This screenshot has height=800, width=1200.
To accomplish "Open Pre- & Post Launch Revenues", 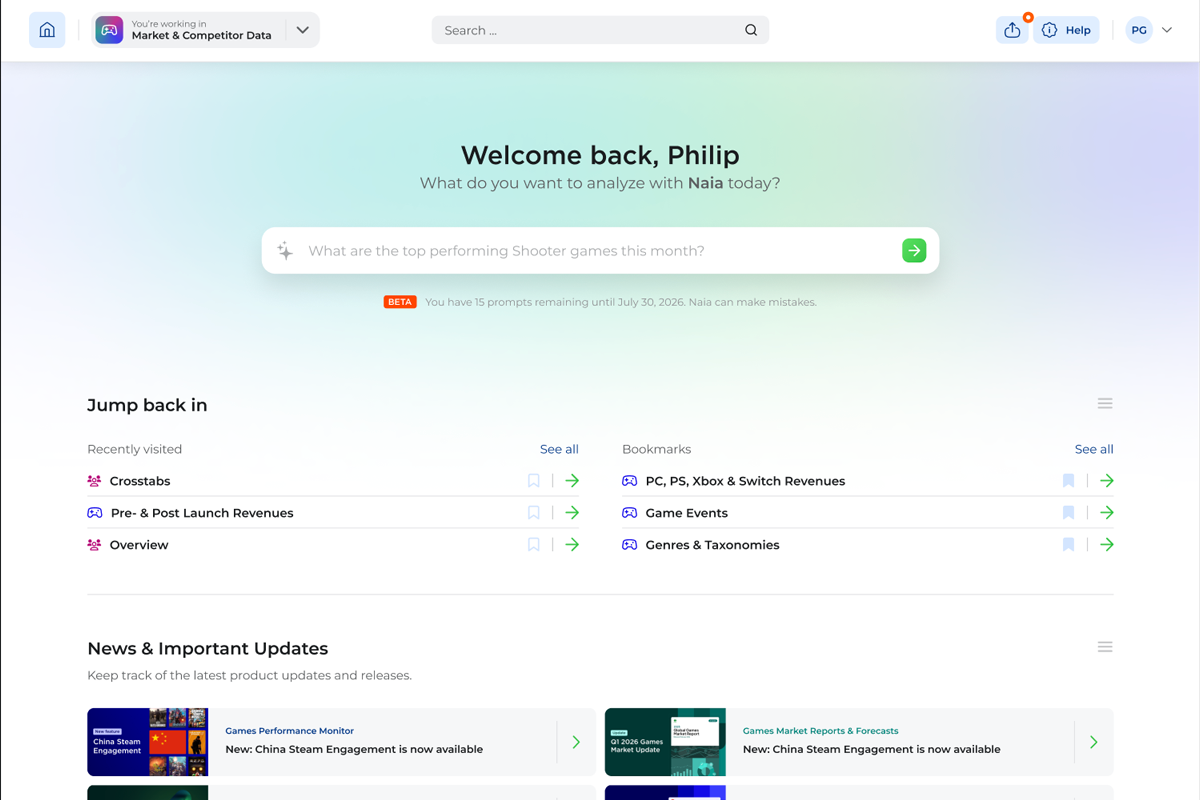I will [x=202, y=513].
